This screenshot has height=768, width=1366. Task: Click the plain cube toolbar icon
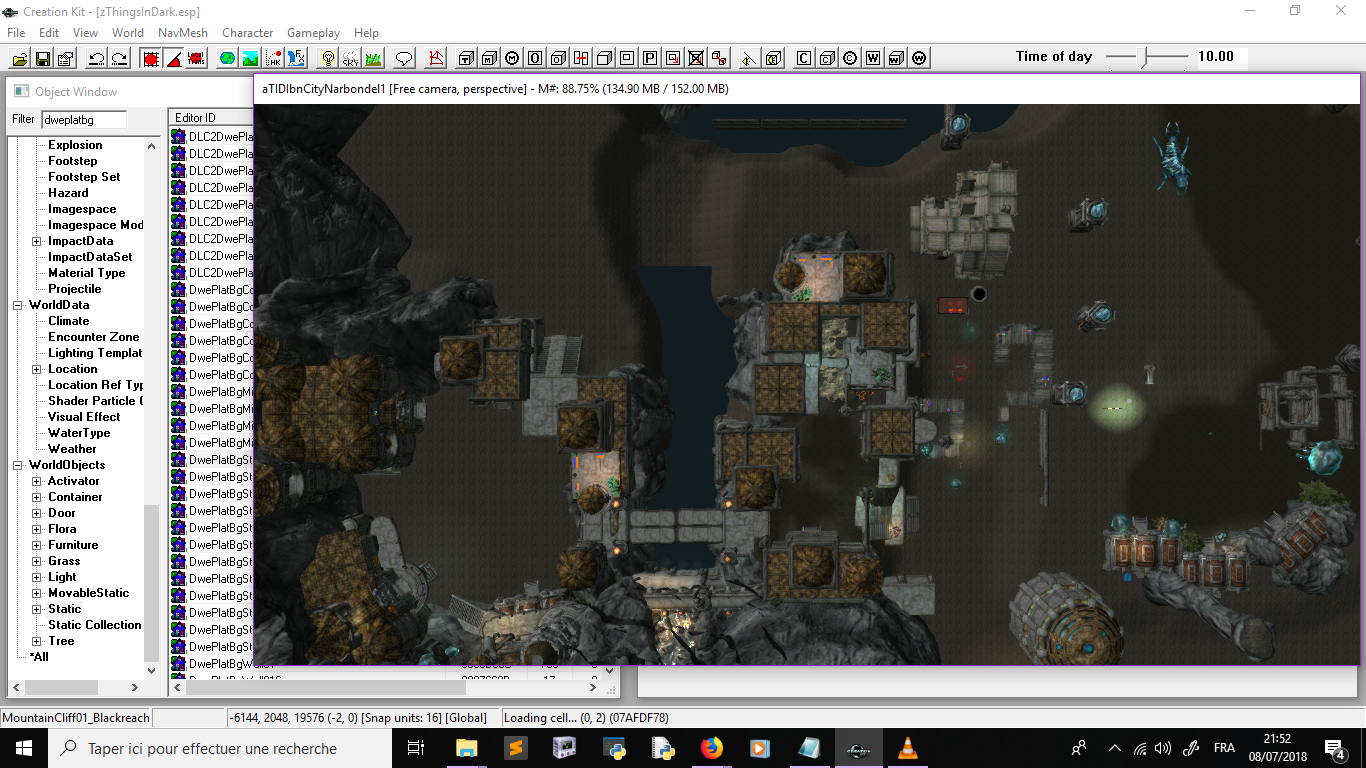click(x=604, y=58)
